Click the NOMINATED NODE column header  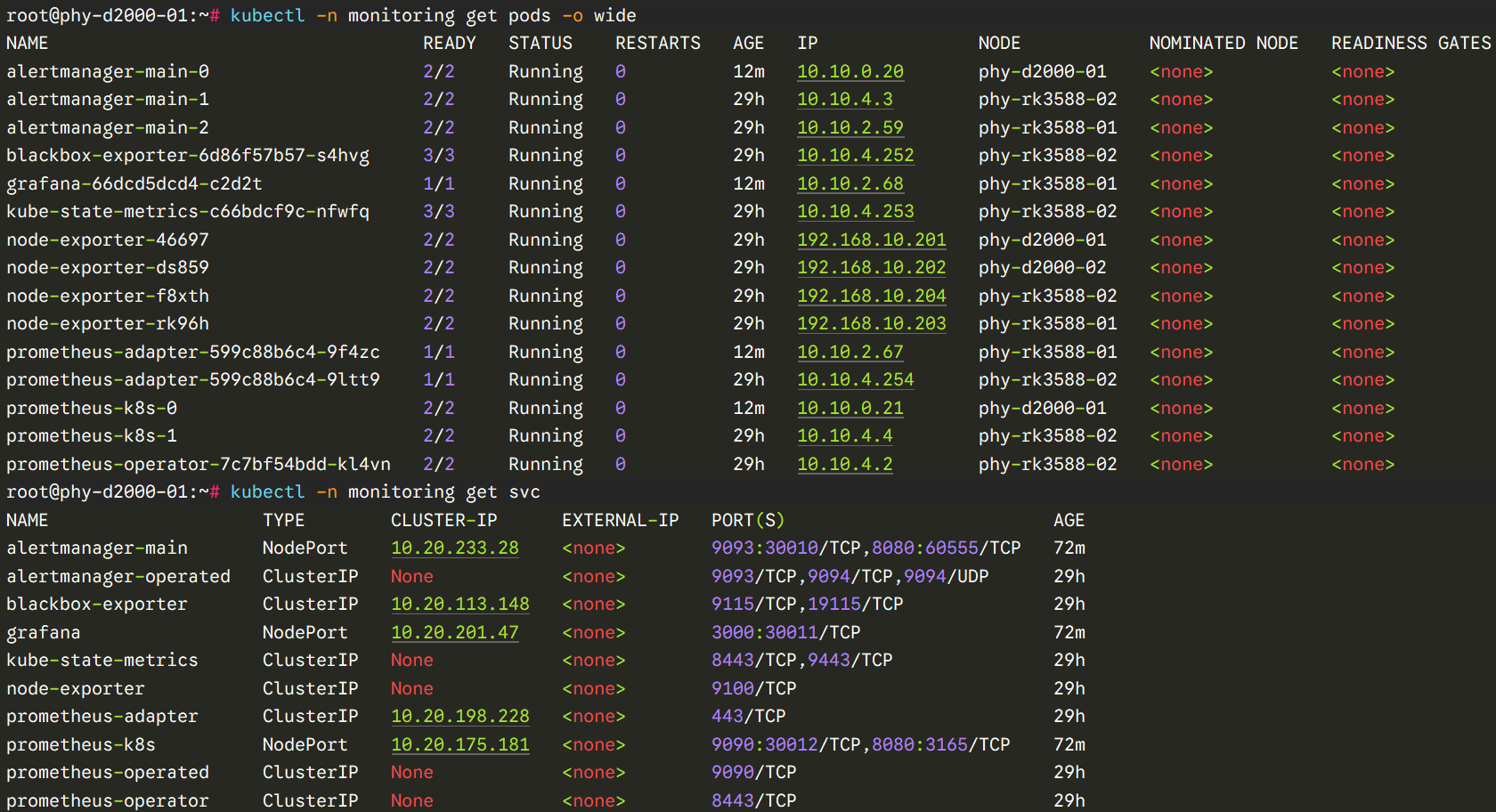coord(1223,43)
